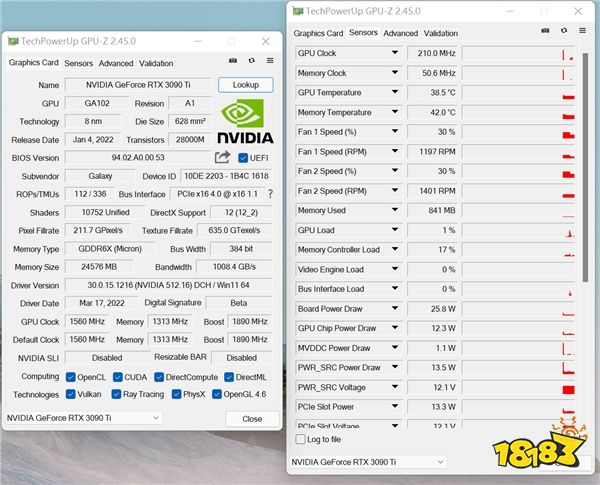Click the Bandwidth 1008.4 GB/s field
600x485 pixels.
pos(234,266)
